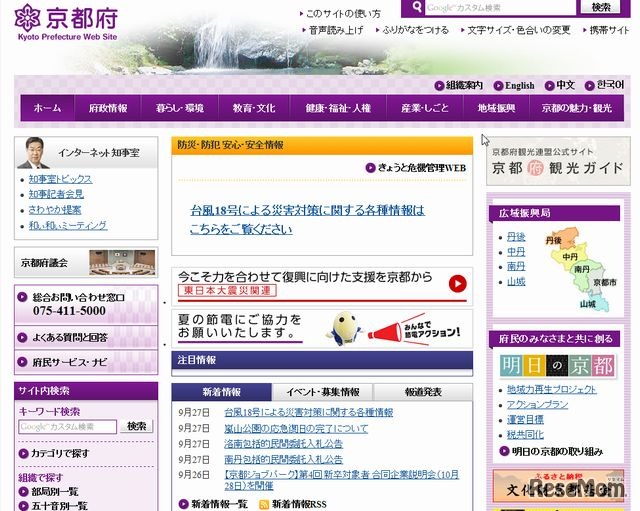Open the 台風18号 disaster information headline link
This screenshot has width=640, height=511.
(x=307, y=220)
